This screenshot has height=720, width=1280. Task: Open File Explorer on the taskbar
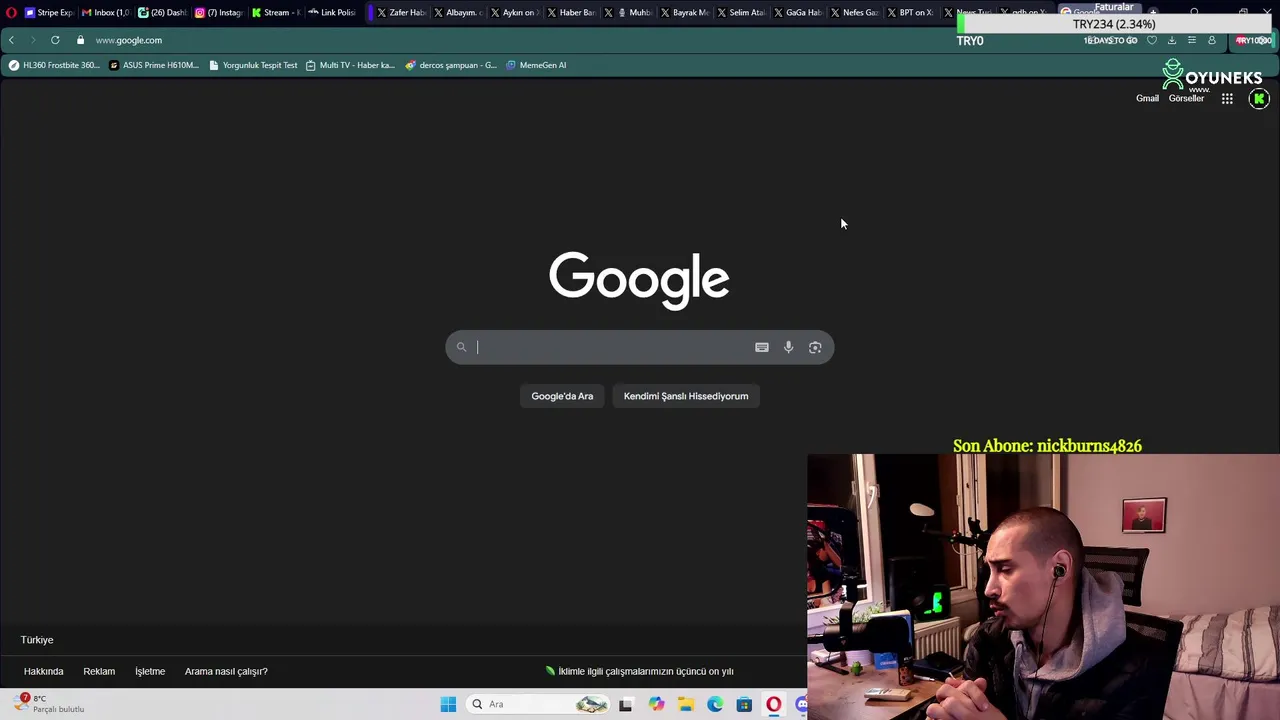tap(686, 704)
